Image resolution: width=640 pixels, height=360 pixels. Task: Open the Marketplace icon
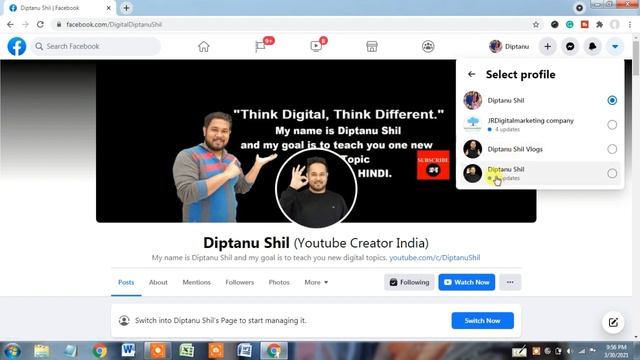(372, 47)
